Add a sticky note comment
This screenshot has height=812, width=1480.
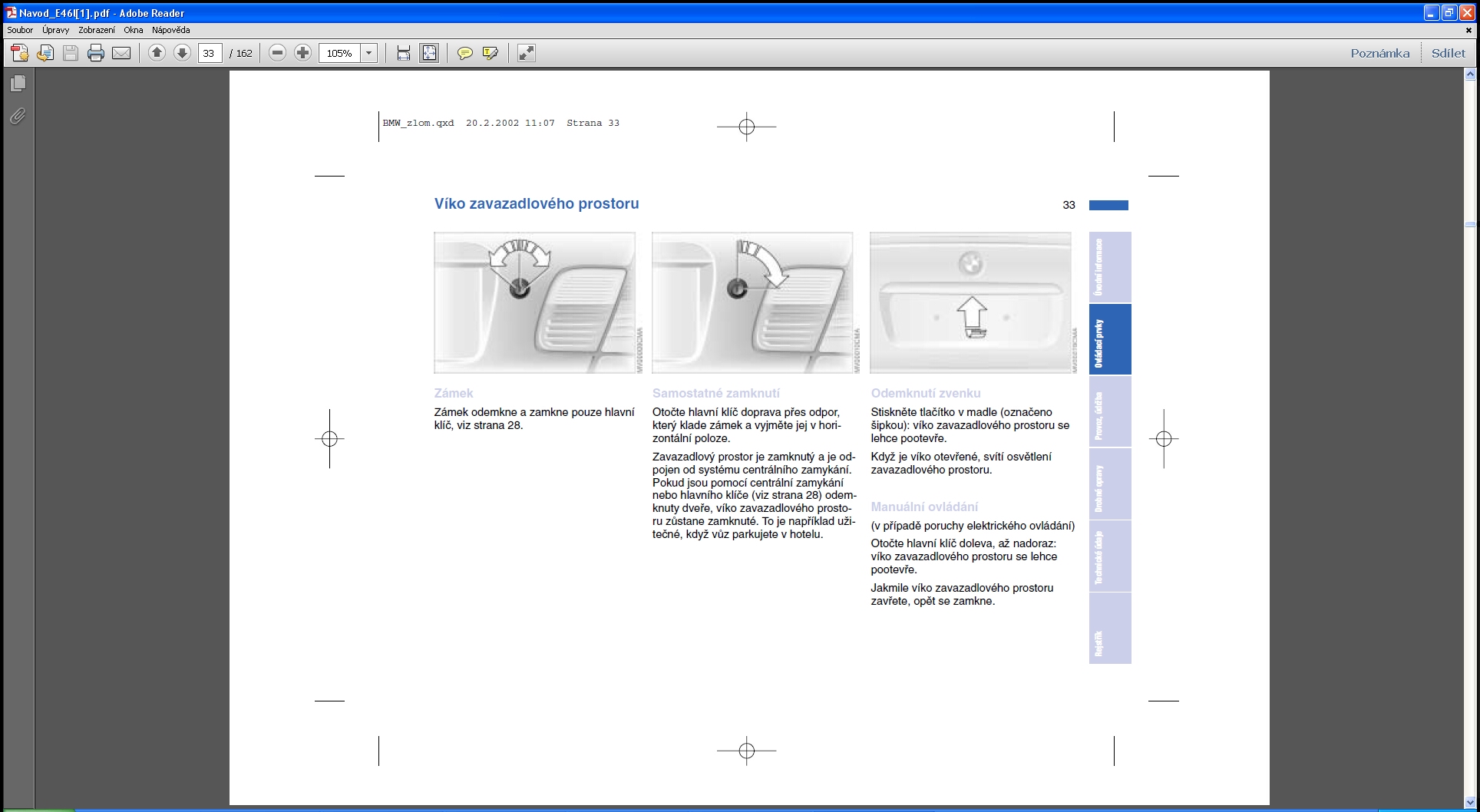(464, 53)
